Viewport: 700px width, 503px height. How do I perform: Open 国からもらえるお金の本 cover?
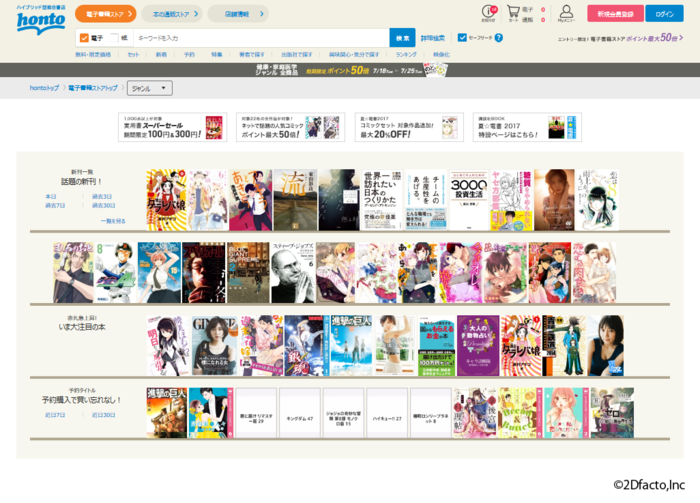coord(436,345)
